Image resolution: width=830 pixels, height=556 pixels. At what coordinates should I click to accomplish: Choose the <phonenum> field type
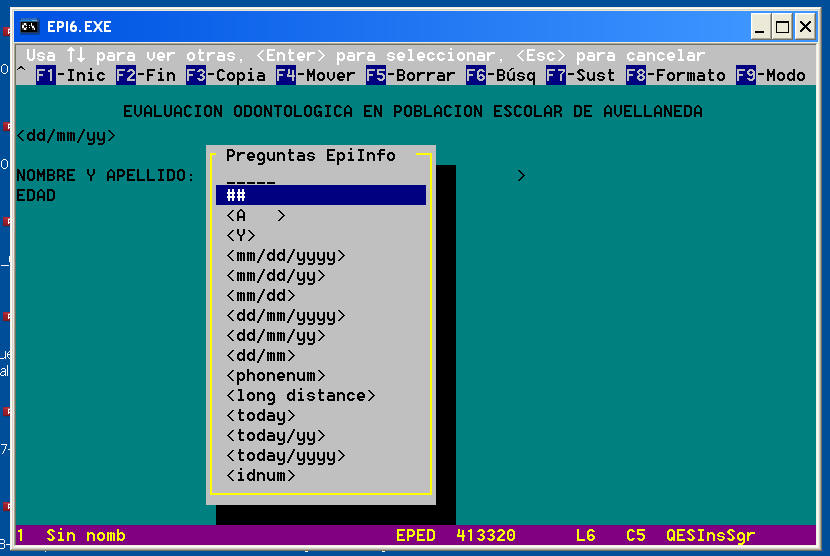[276, 375]
